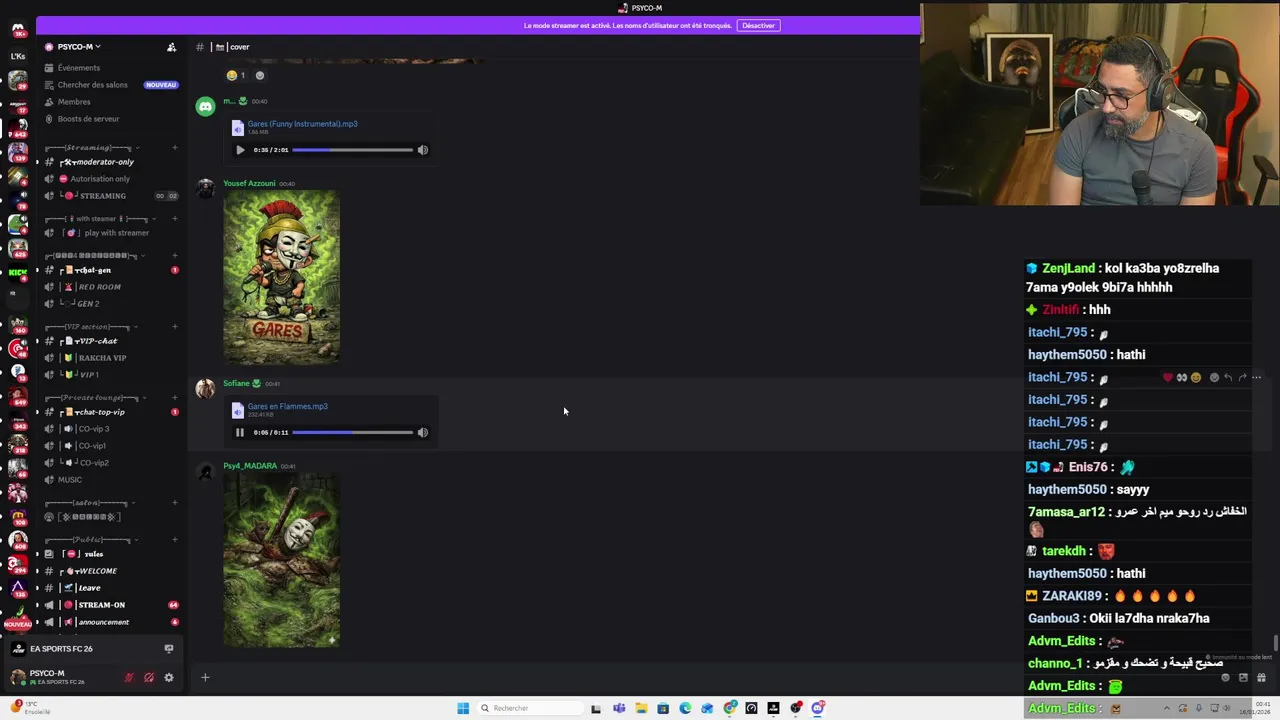The image size is (1280, 720).
Task: Click the taskbar Rechercher search box
Action: [528, 708]
